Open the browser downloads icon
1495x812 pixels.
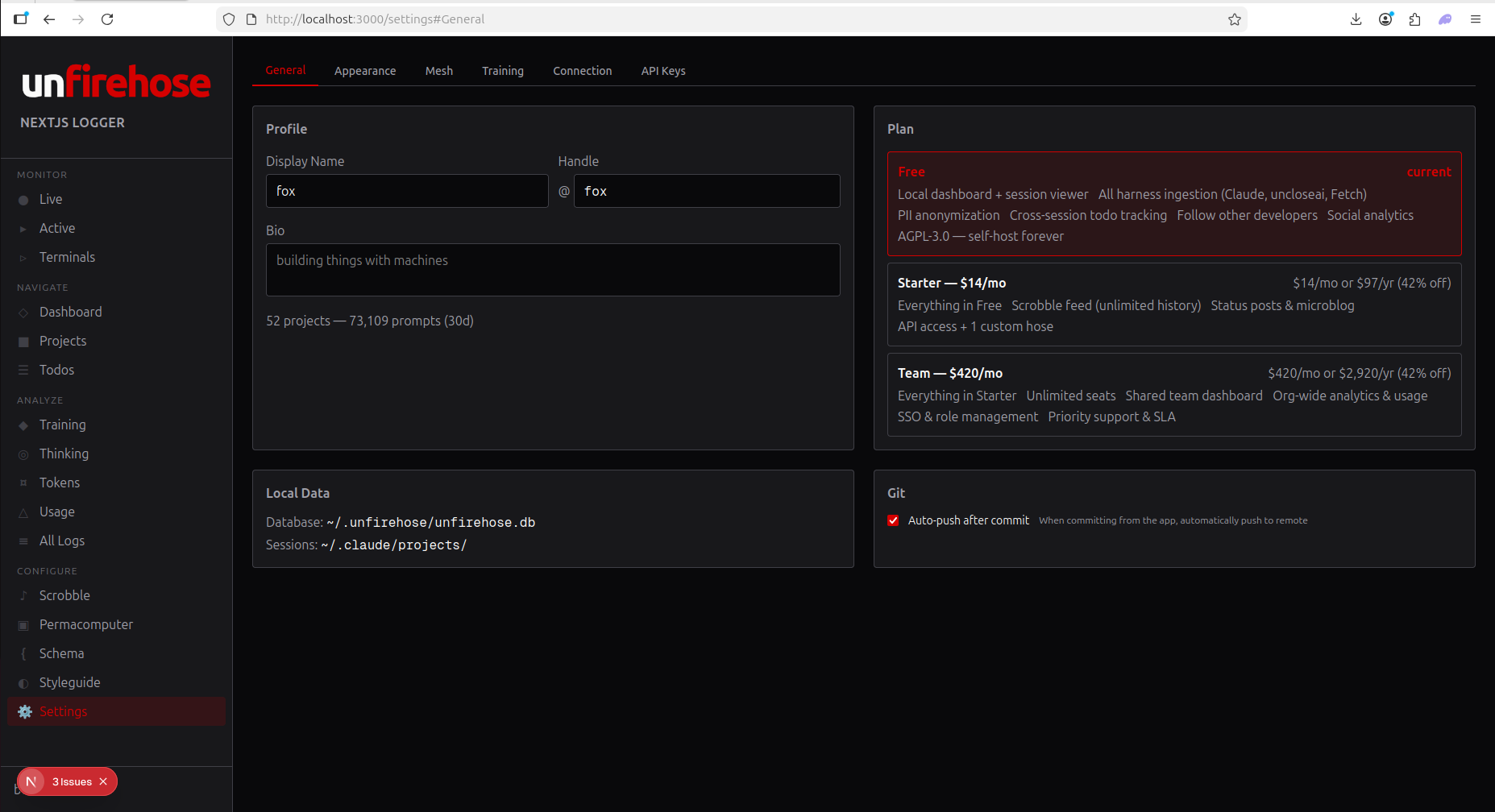1356,19
